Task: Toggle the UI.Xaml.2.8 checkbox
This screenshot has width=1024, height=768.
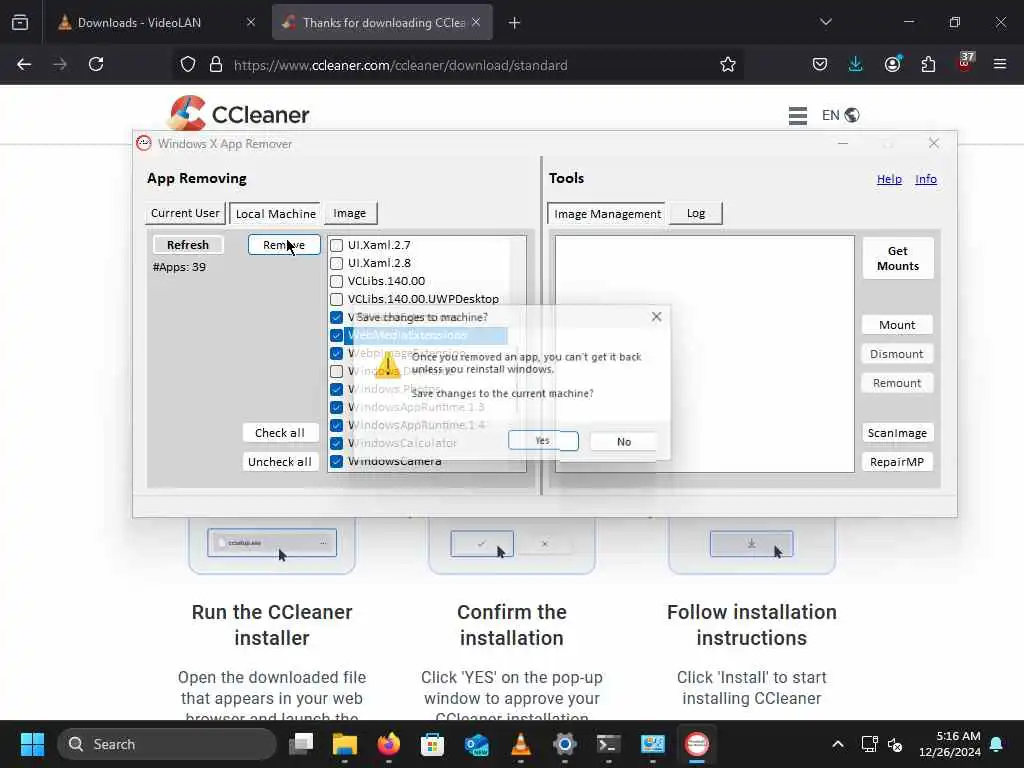Action: [336, 263]
